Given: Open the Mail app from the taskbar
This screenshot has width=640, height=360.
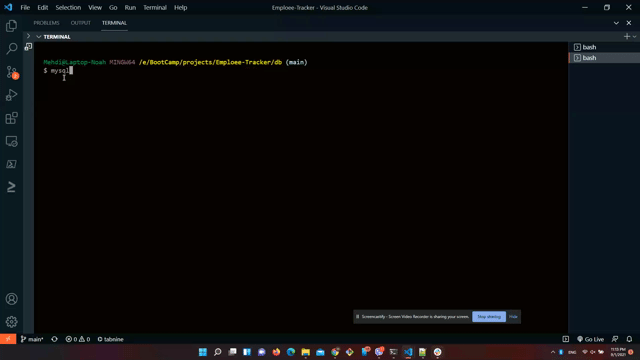Looking at the screenshot, I should tap(320, 352).
